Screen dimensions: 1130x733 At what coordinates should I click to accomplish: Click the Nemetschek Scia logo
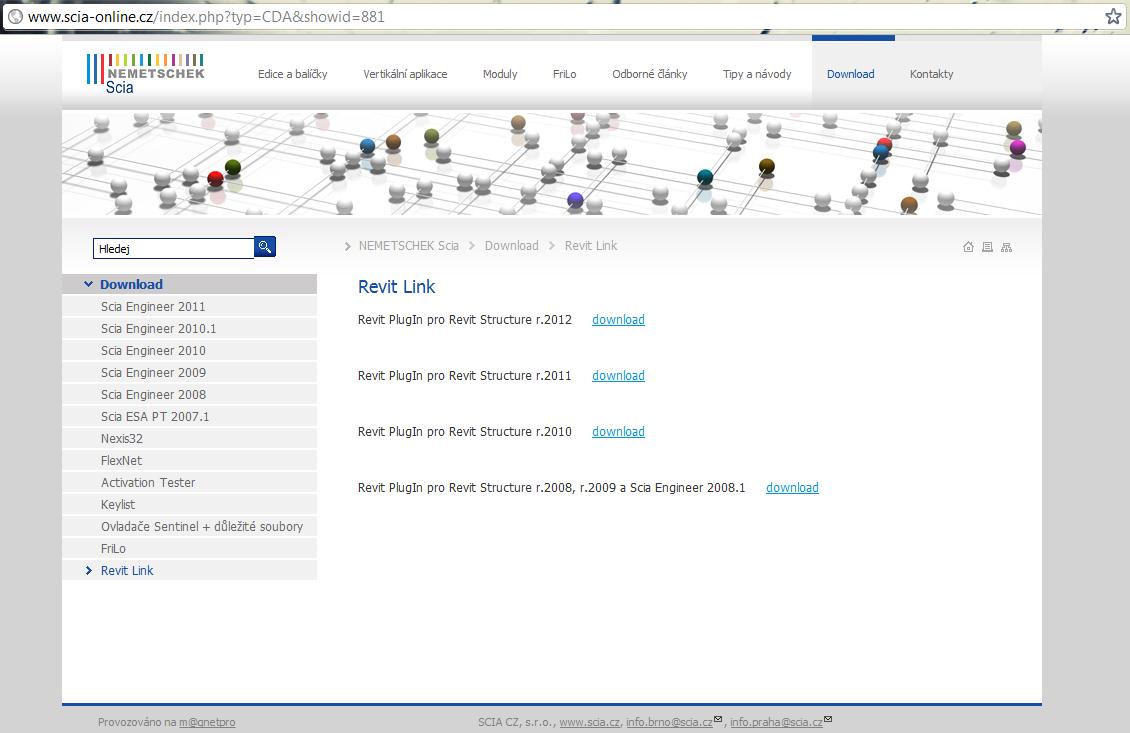[x=146, y=74]
